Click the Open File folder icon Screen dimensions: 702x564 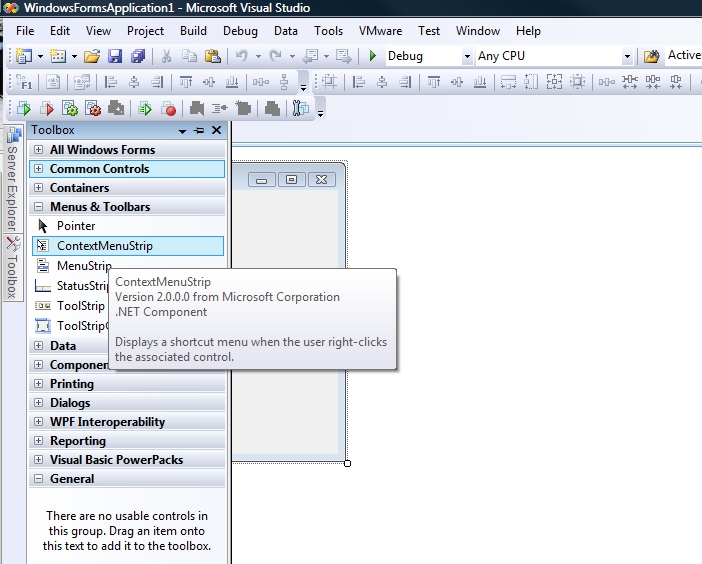tap(92, 56)
